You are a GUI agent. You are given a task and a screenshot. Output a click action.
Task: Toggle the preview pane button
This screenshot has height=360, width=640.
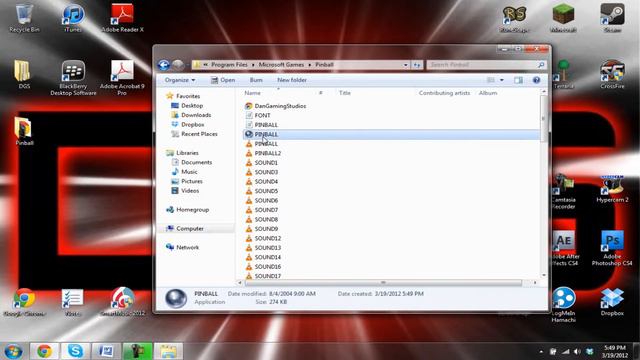coord(518,80)
